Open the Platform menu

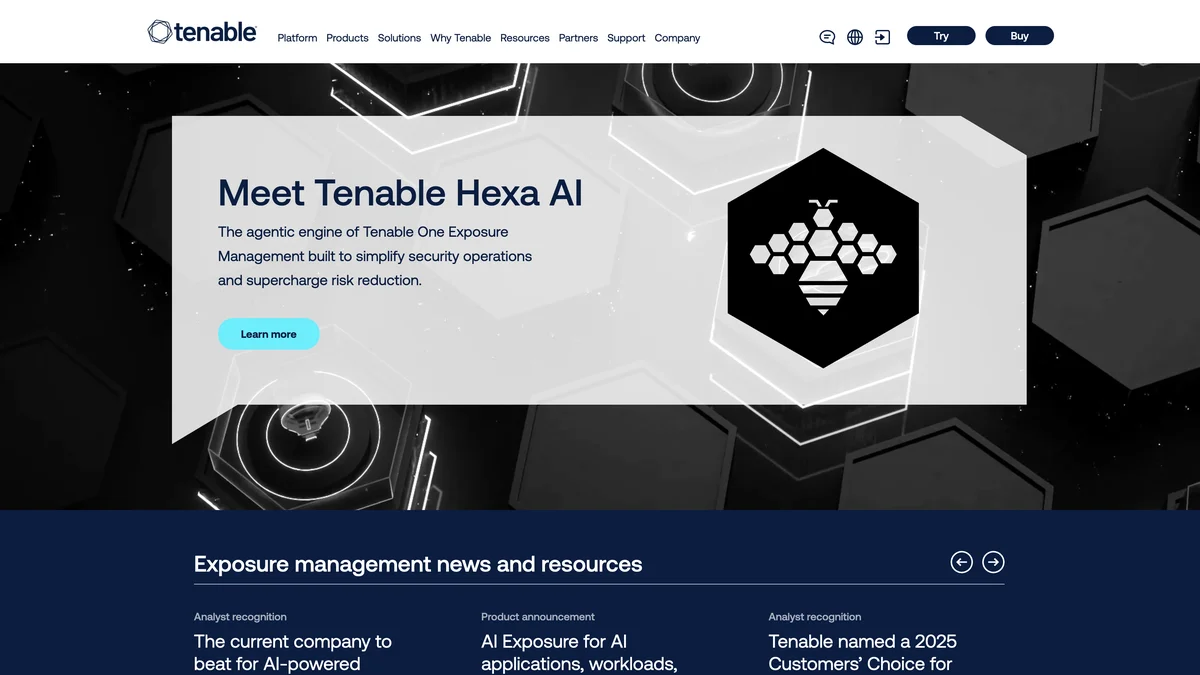(x=297, y=38)
